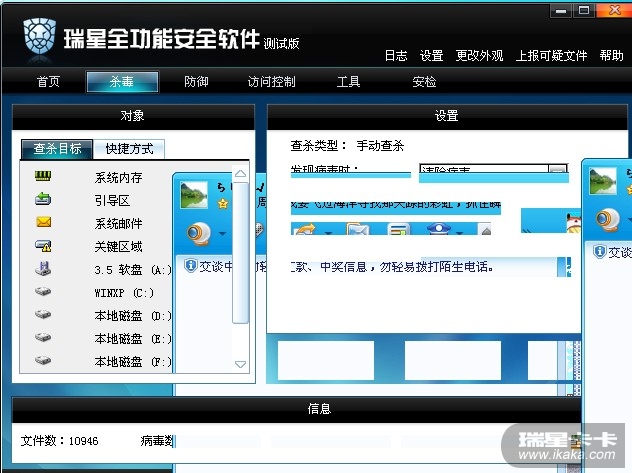
Task: Select the 查杀目标 tab
Action: click(x=57, y=149)
